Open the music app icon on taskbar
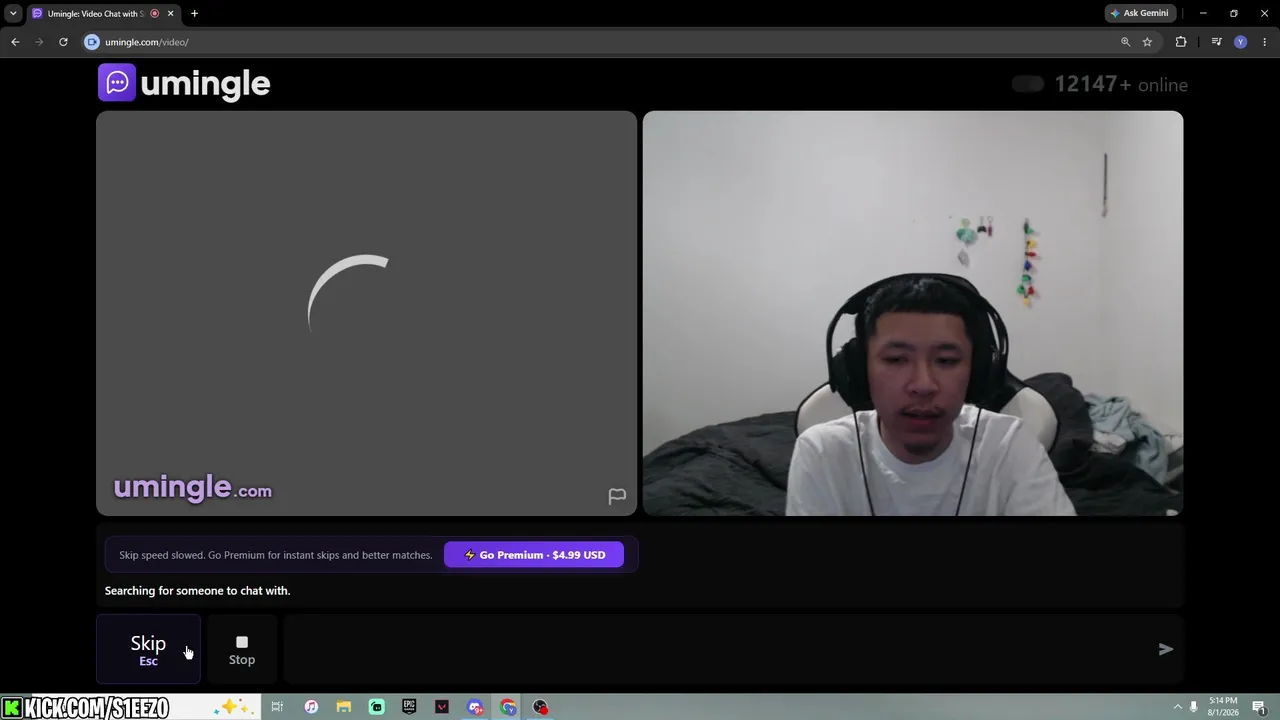 tap(311, 707)
